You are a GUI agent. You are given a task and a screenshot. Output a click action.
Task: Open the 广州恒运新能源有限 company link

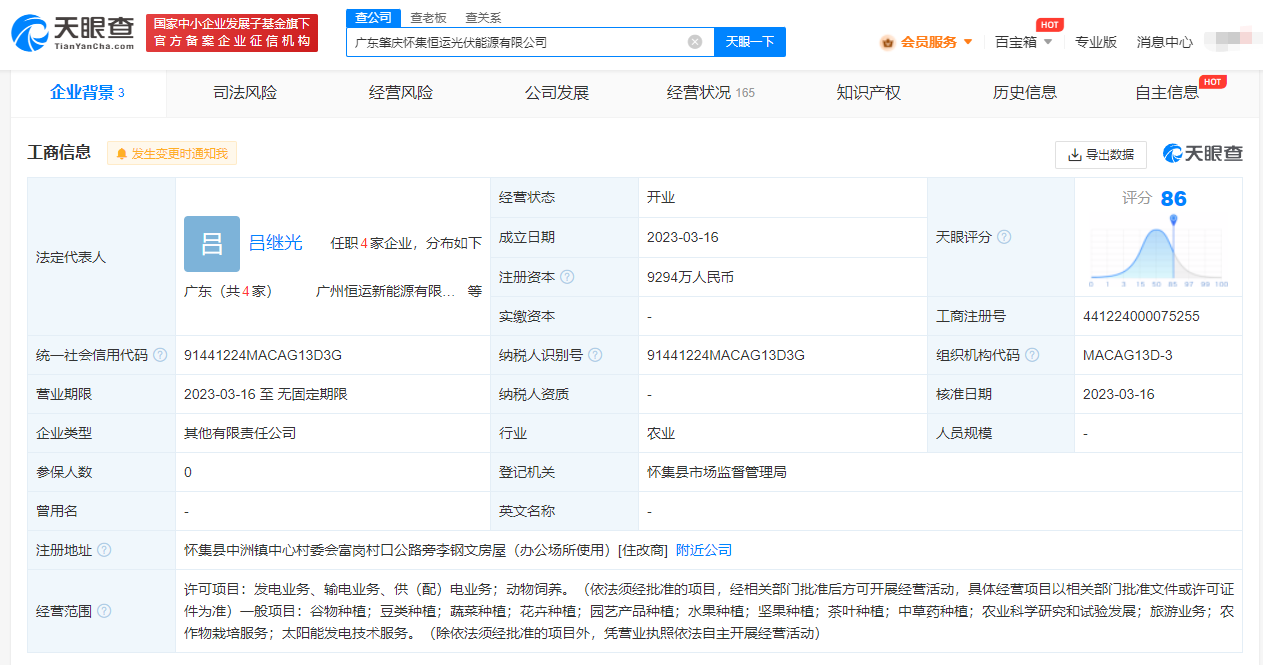pyautogui.click(x=385, y=291)
